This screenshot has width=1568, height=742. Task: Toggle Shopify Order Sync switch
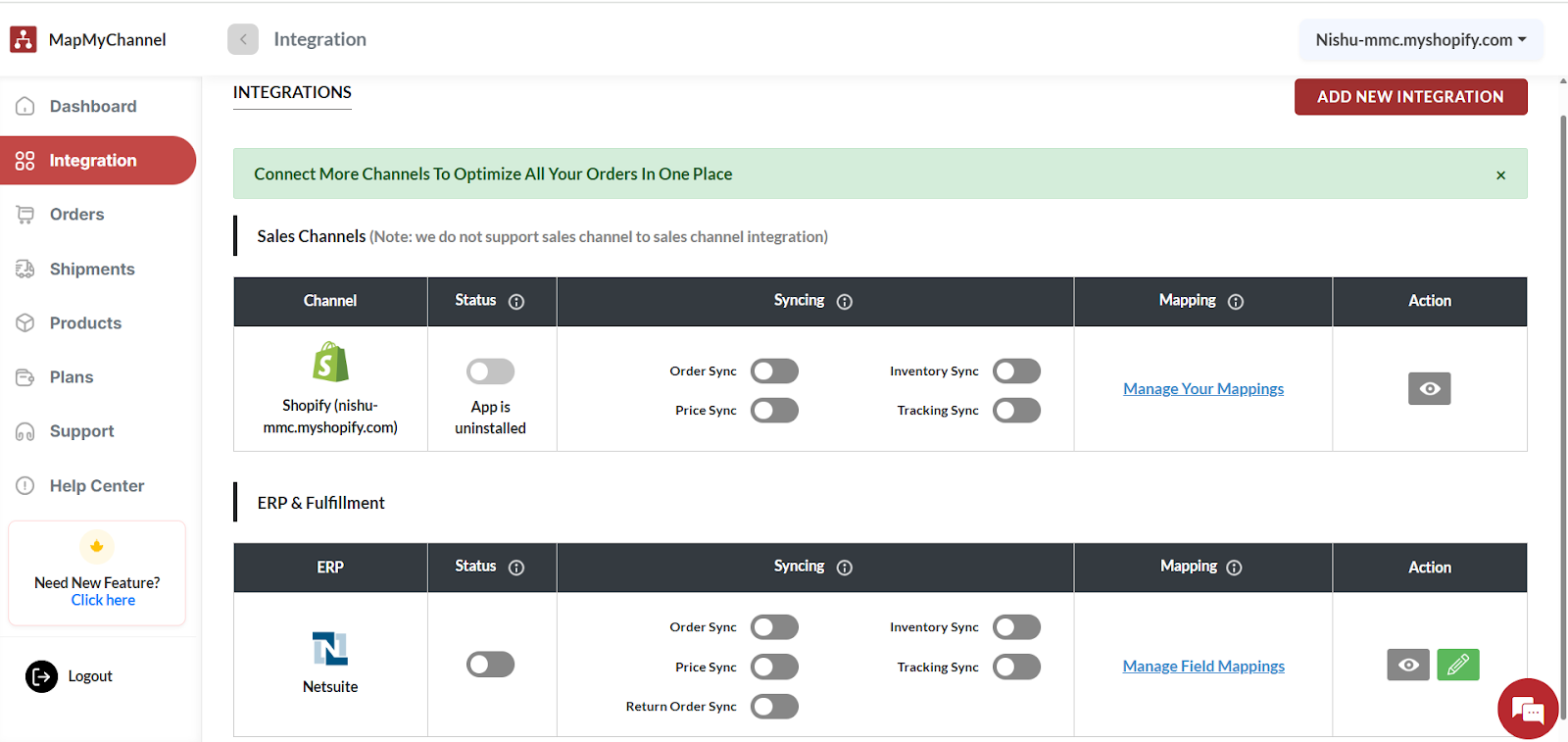click(x=774, y=371)
